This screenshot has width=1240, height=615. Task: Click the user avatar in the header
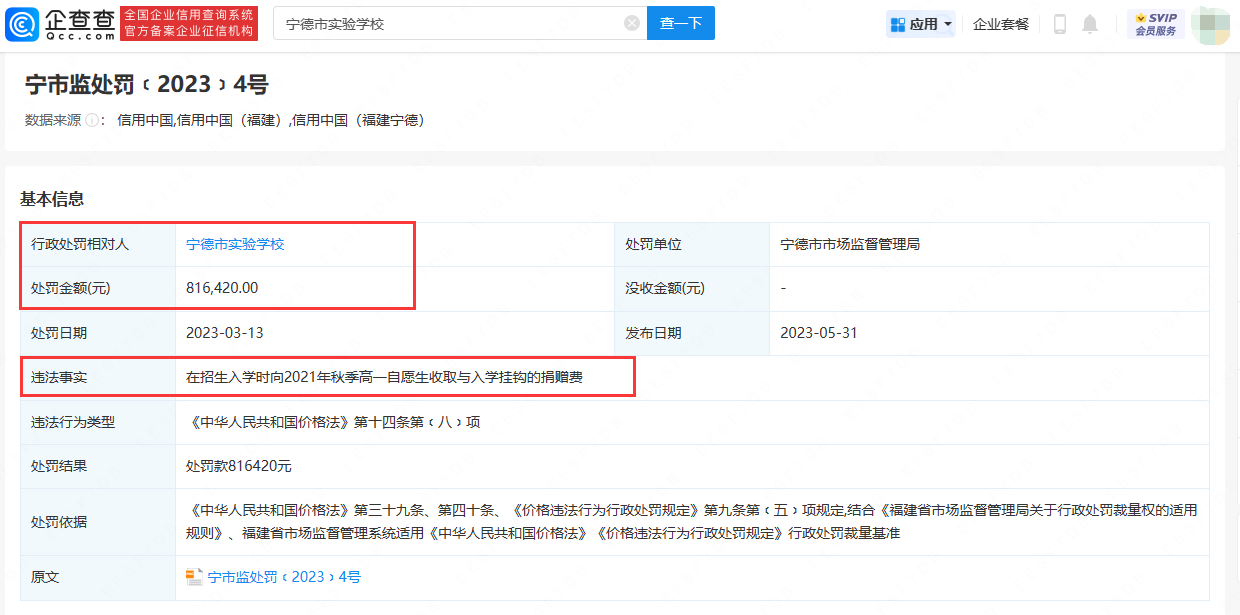(x=1209, y=24)
